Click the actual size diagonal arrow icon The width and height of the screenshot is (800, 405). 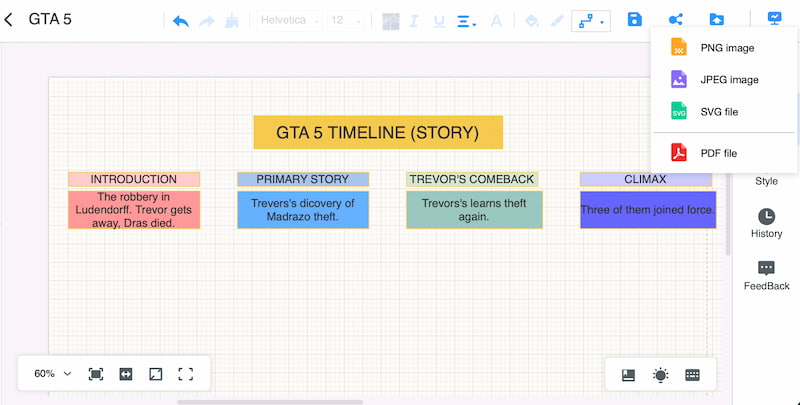click(156, 374)
